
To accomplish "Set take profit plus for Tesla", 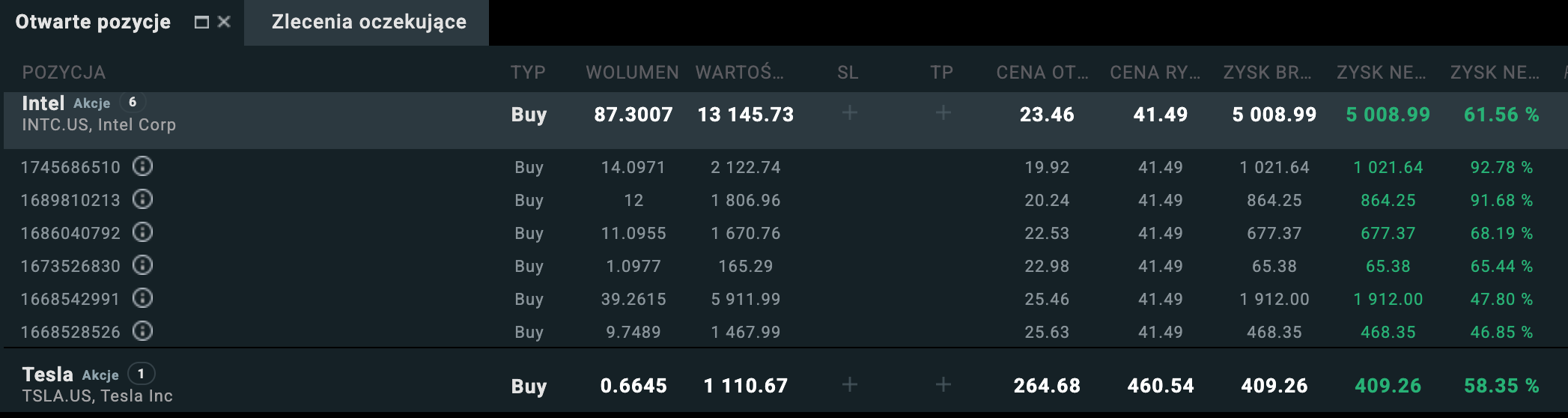I will tap(943, 385).
